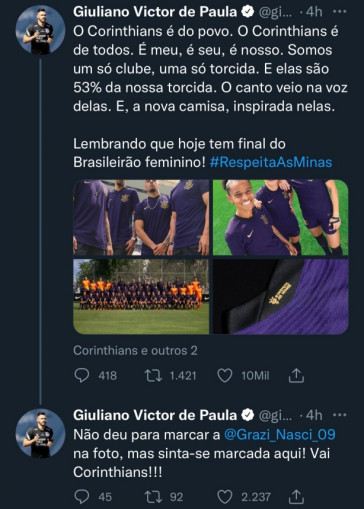Image resolution: width=364 pixels, height=509 pixels.
Task: View photo of smiling women players on grass
Action: point(281,218)
